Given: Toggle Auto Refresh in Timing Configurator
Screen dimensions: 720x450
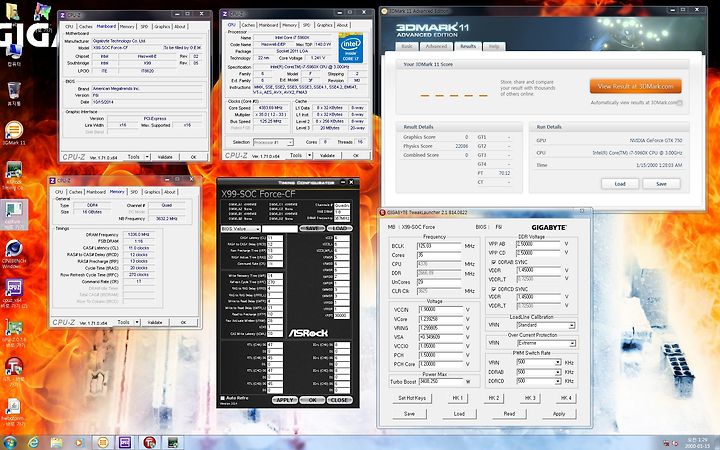Looking at the screenshot, I should tap(223, 398).
